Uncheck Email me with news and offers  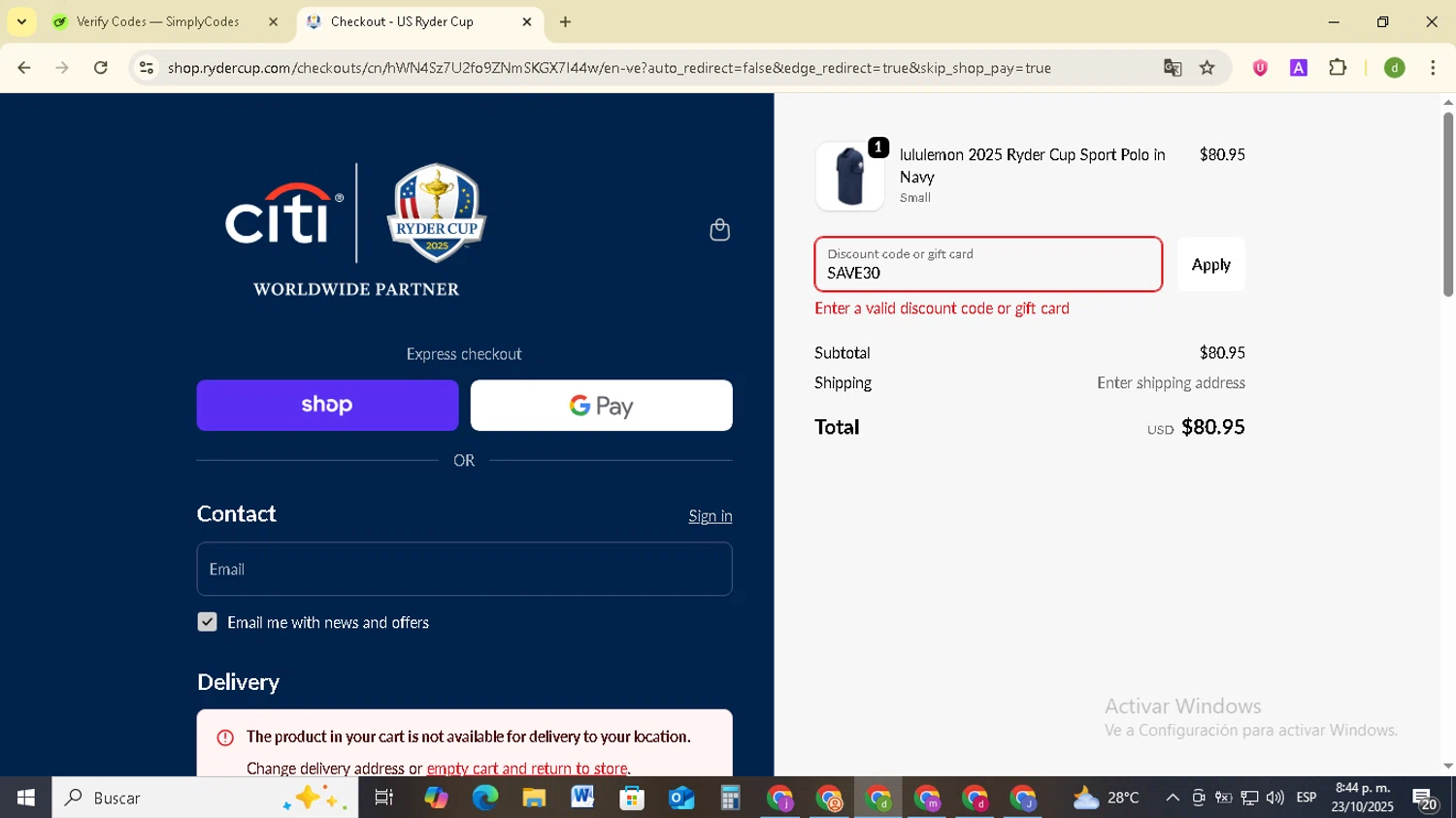pos(207,622)
